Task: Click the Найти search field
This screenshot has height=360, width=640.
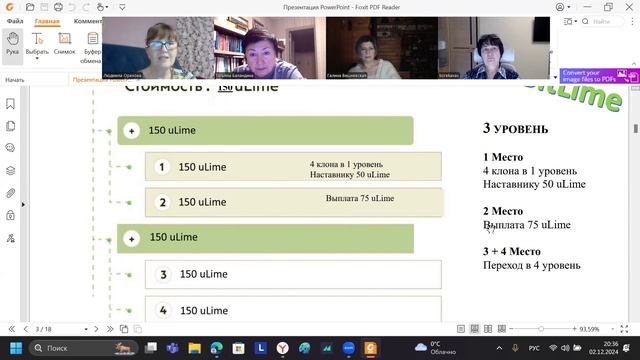Action: click(x=602, y=21)
